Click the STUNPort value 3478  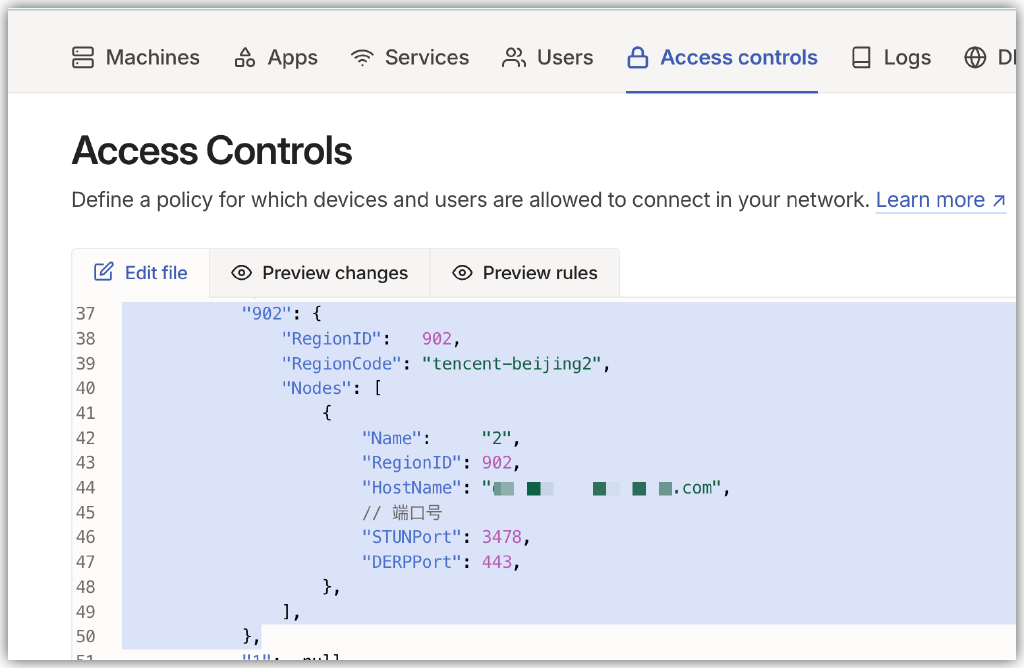pos(501,537)
